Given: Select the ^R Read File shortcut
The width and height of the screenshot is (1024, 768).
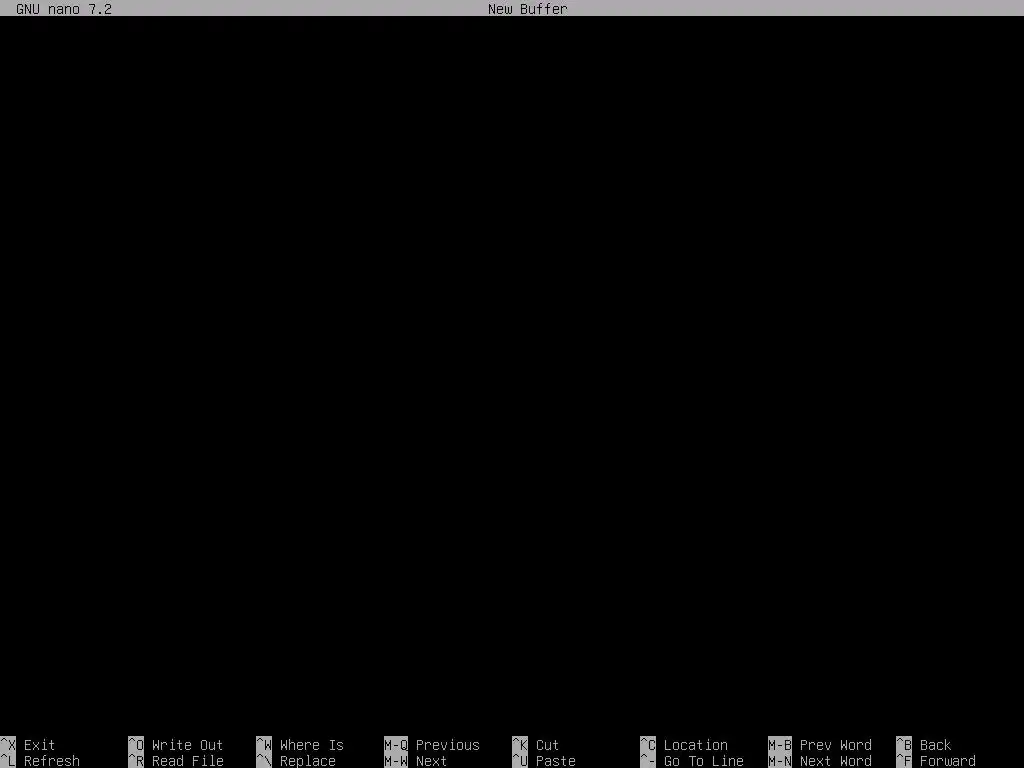Looking at the screenshot, I should (176, 761).
